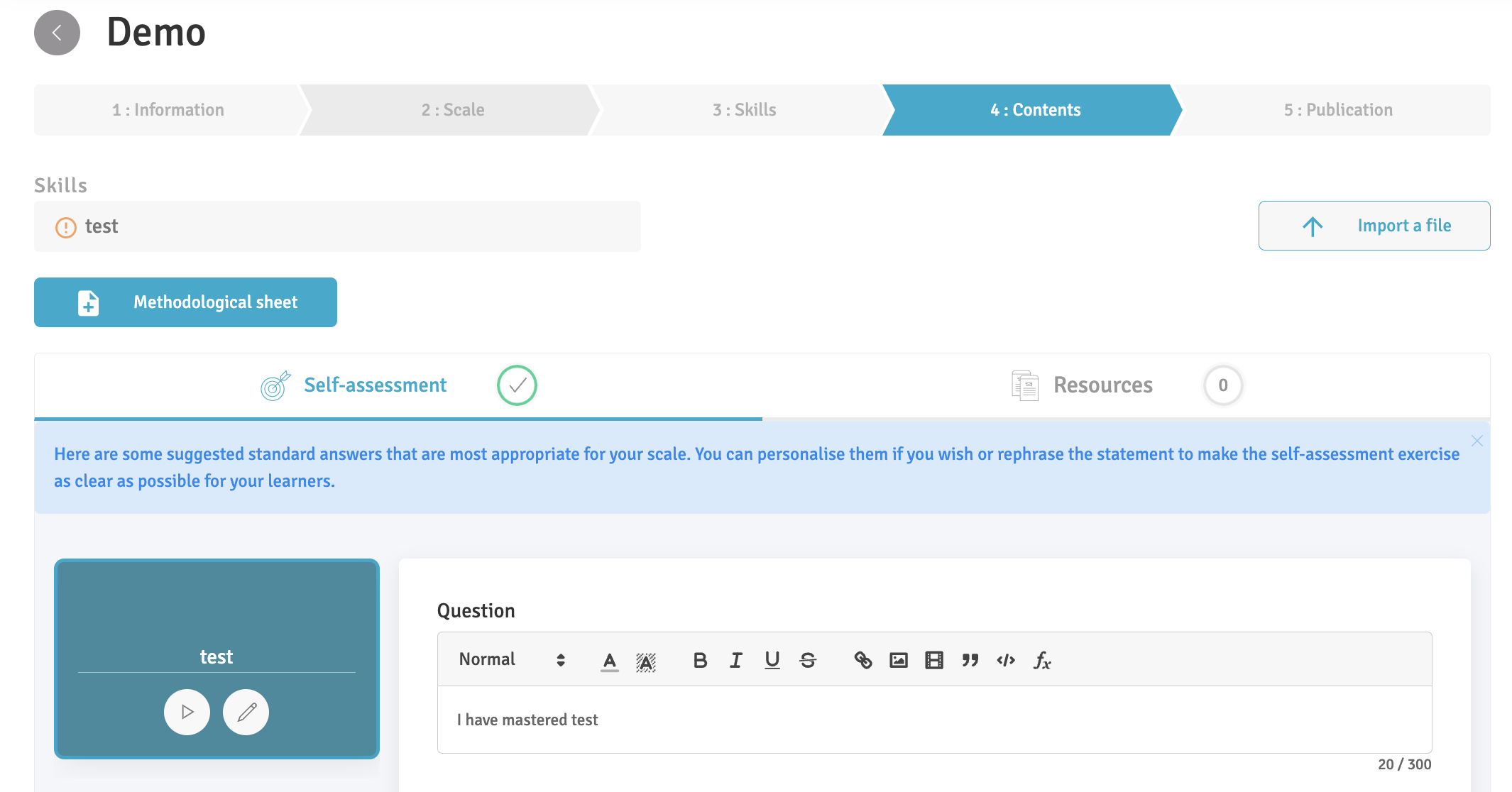Insert an image into the question
Viewport: 1512px width, 792px height.
[899, 660]
